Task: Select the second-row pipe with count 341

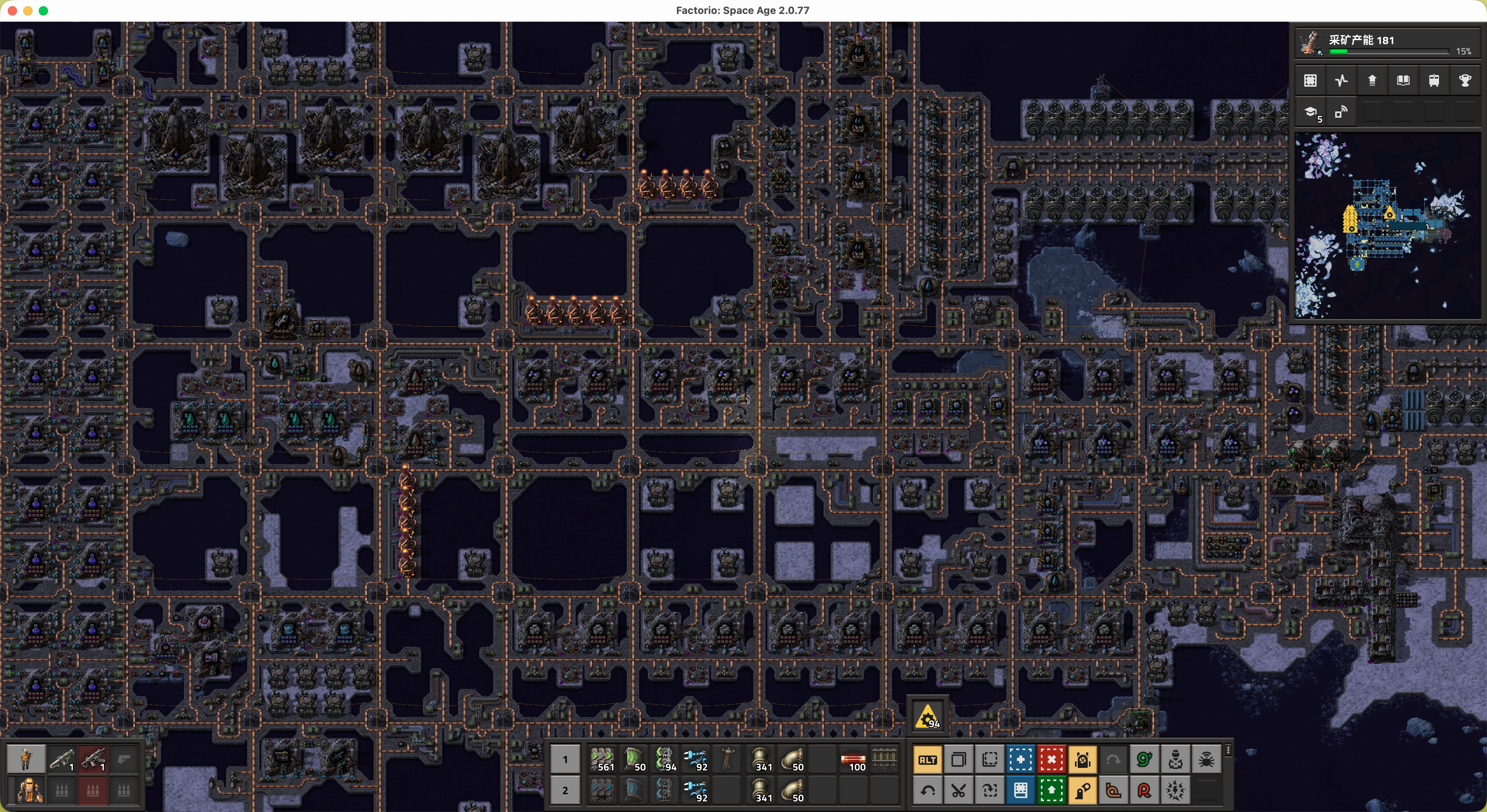Action: [x=761, y=791]
